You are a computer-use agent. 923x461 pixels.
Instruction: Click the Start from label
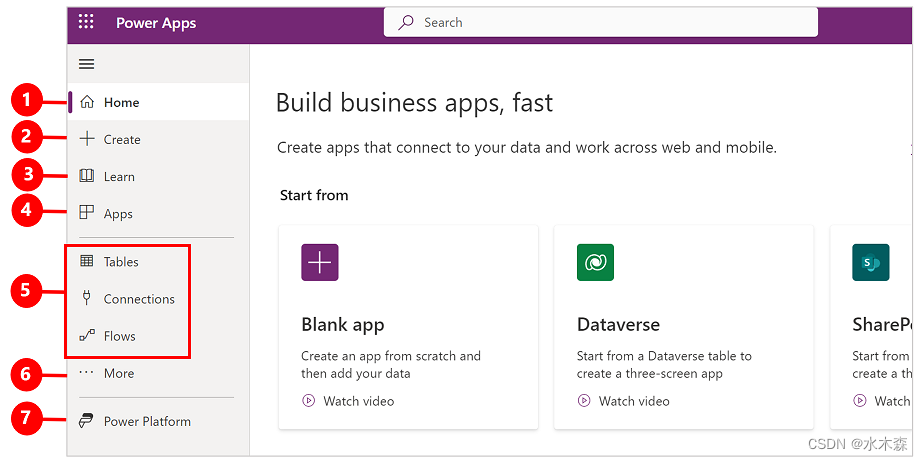point(314,195)
